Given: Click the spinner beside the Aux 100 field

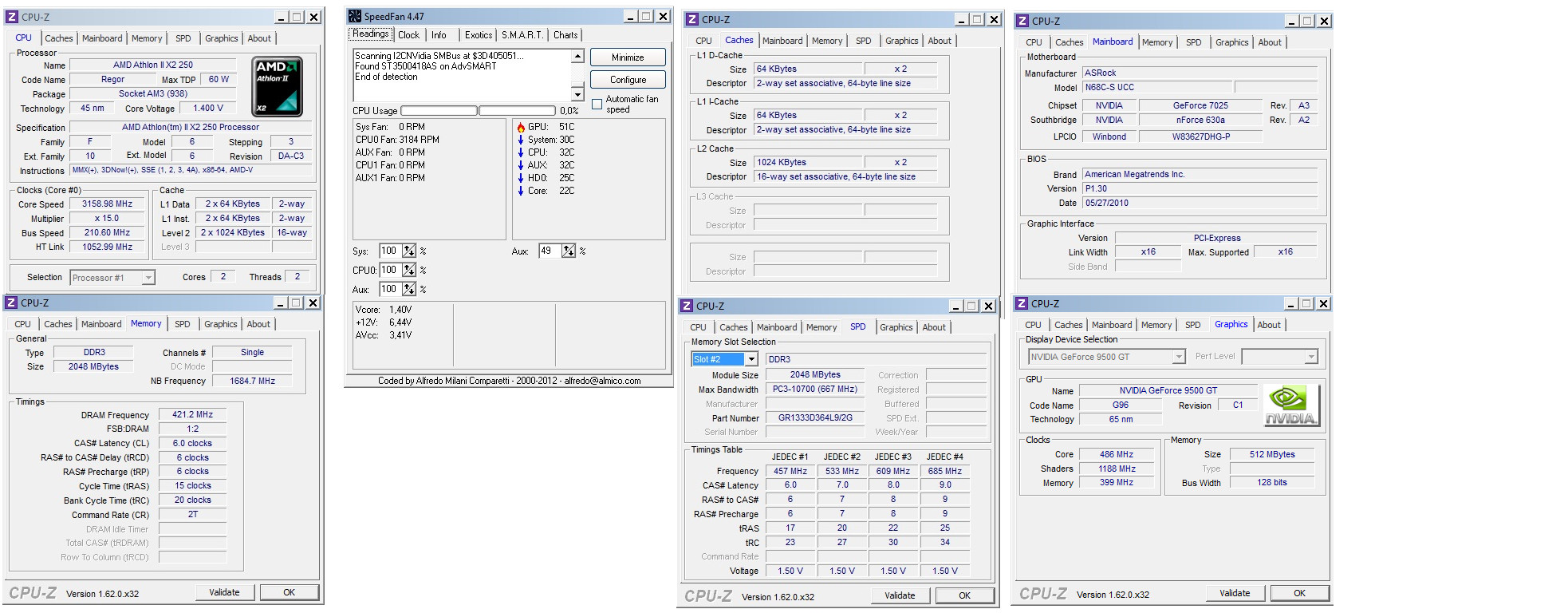Looking at the screenshot, I should coord(409,289).
